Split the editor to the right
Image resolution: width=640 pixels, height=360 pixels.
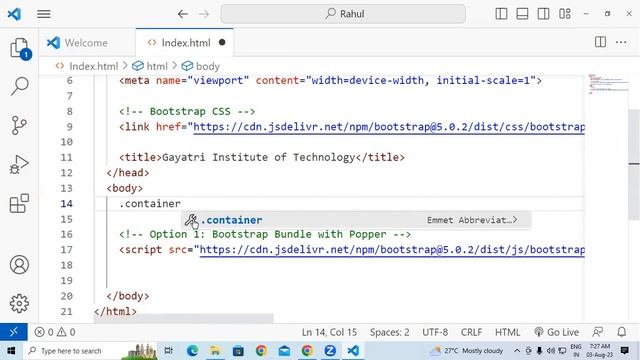click(x=600, y=42)
